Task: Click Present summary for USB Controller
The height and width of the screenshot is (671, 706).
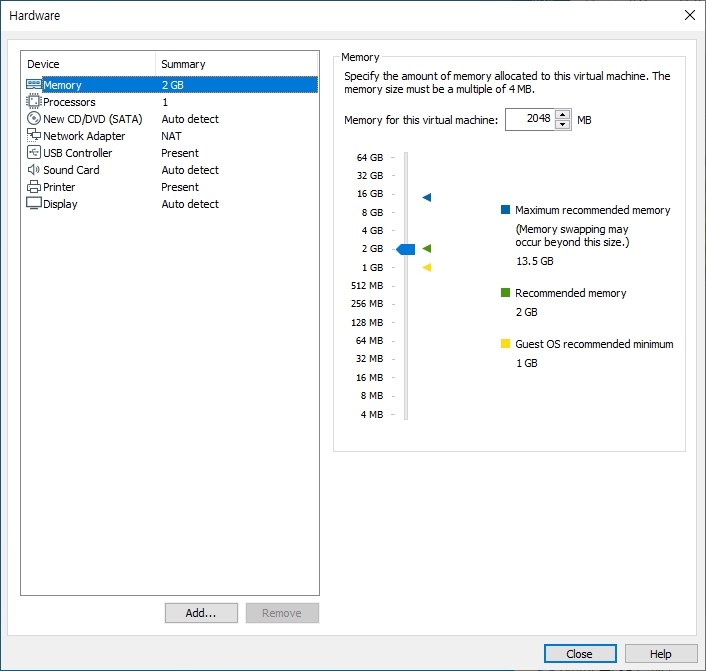Action: pyautogui.click(x=180, y=153)
